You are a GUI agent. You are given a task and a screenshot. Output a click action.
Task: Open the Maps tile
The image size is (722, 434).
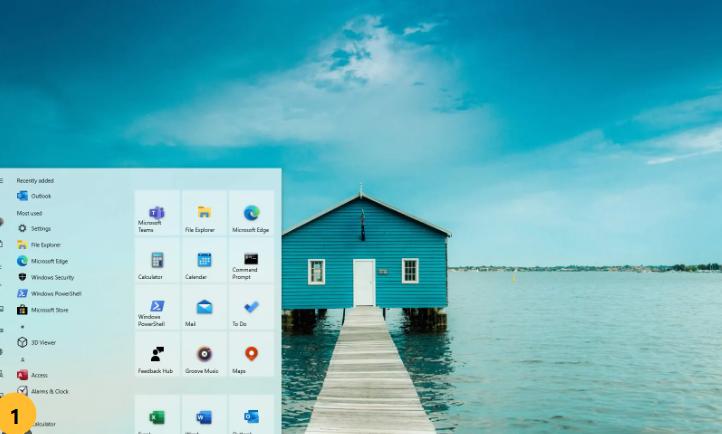pos(251,354)
